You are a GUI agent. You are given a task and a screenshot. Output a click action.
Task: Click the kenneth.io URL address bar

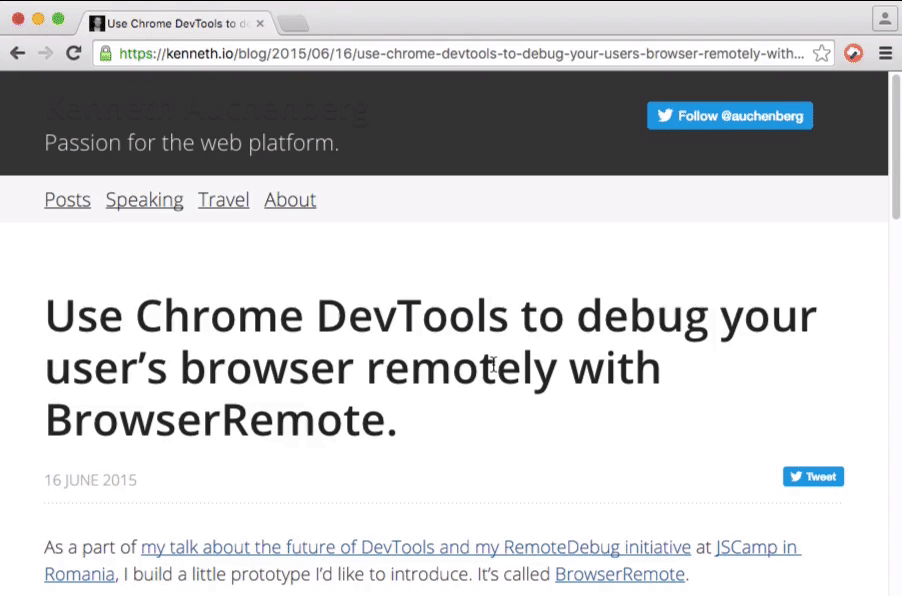click(461, 54)
